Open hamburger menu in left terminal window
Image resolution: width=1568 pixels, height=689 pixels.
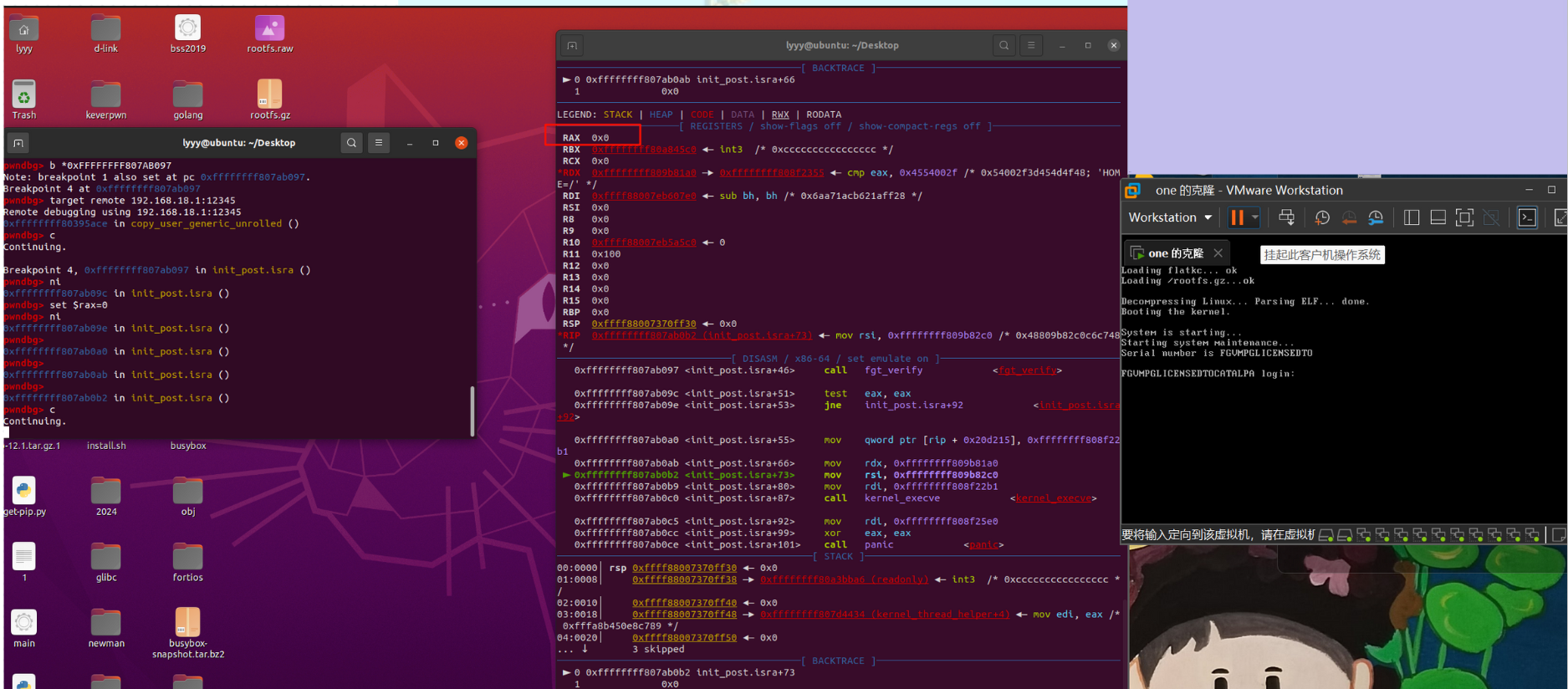379,143
